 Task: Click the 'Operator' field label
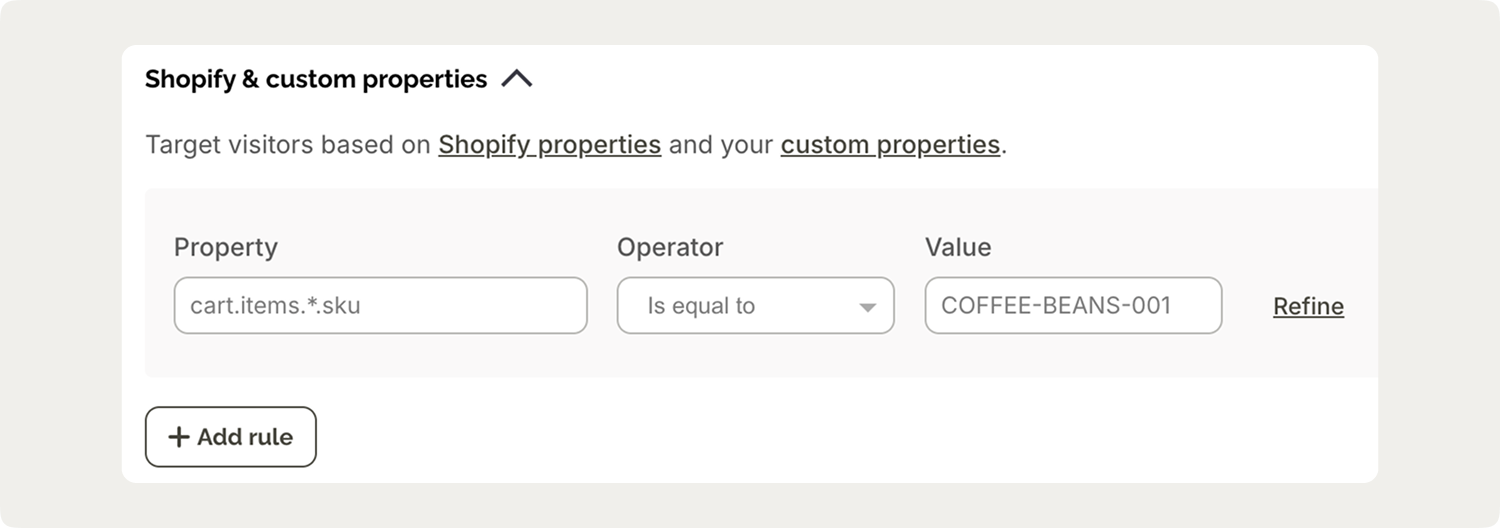coord(670,247)
